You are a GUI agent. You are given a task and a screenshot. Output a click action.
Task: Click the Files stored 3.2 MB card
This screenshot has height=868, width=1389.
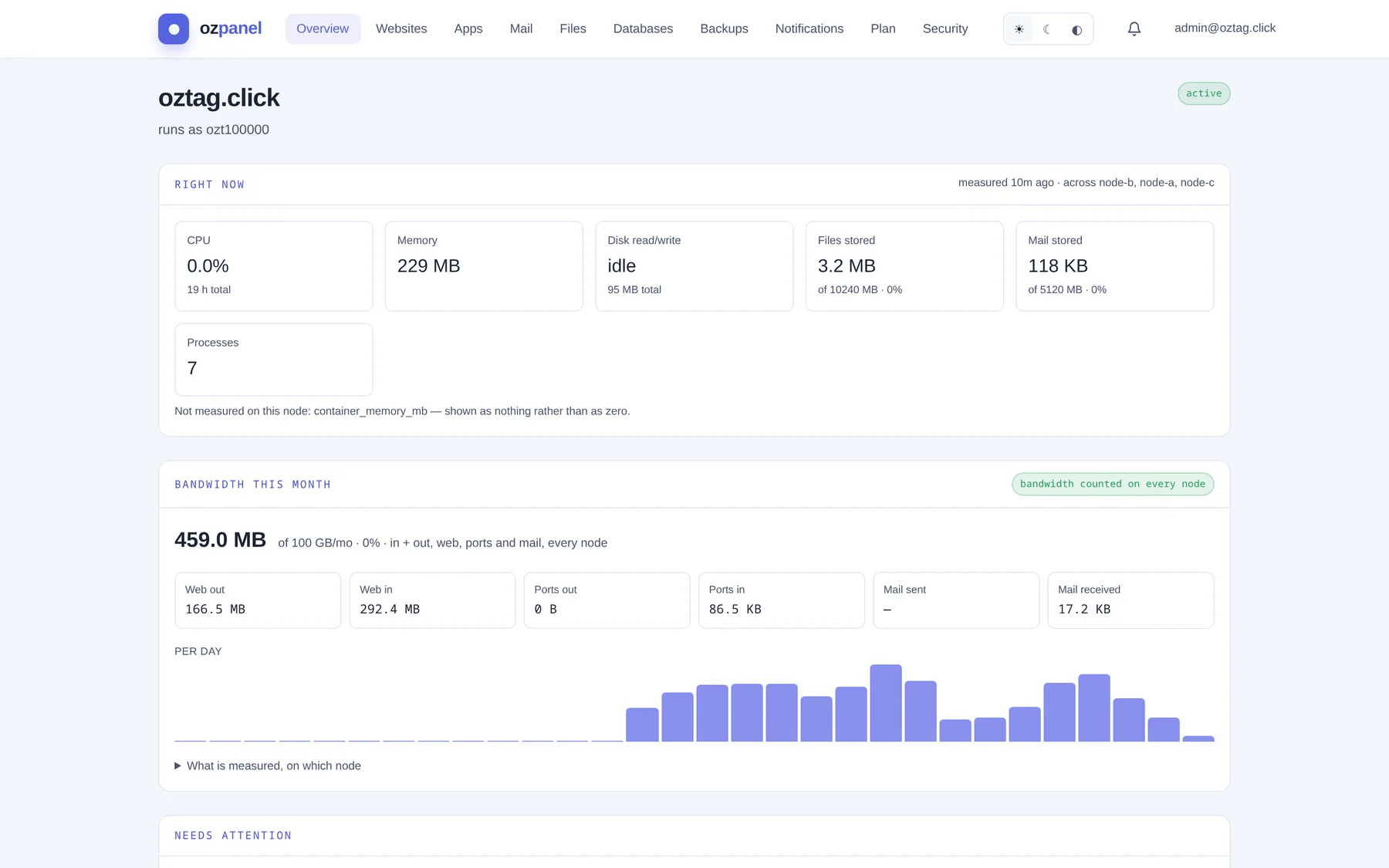[904, 266]
